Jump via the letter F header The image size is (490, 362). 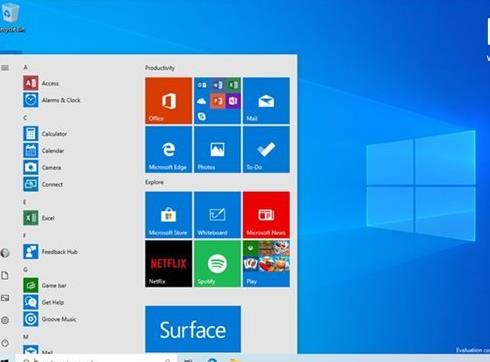[x=25, y=236]
